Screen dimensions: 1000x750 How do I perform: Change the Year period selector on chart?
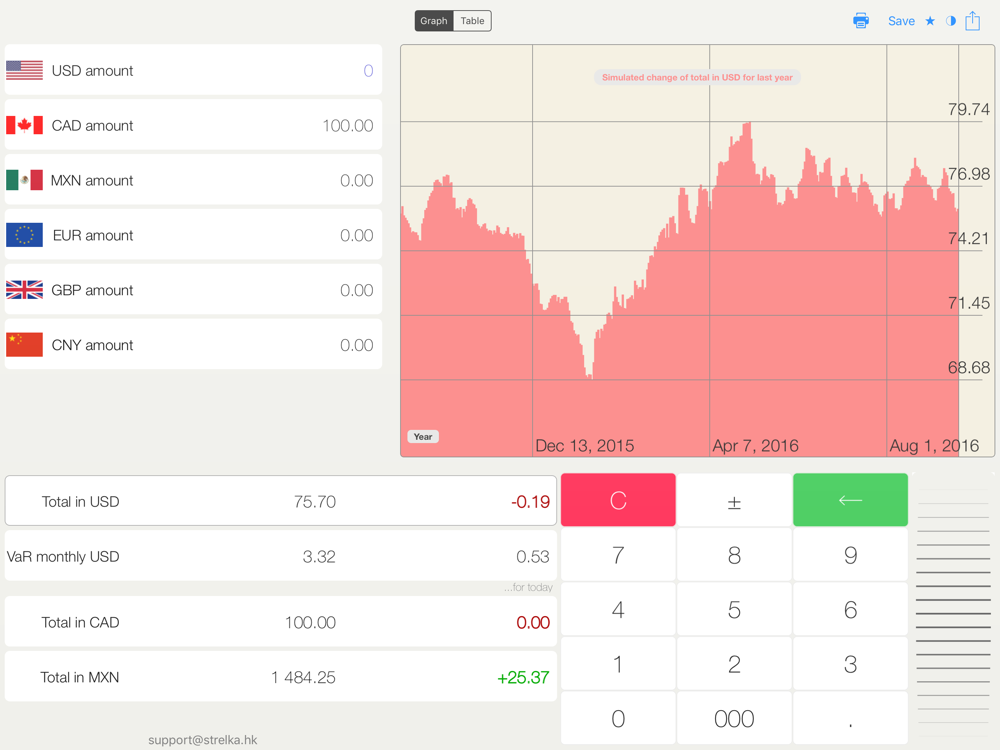pyautogui.click(x=423, y=437)
